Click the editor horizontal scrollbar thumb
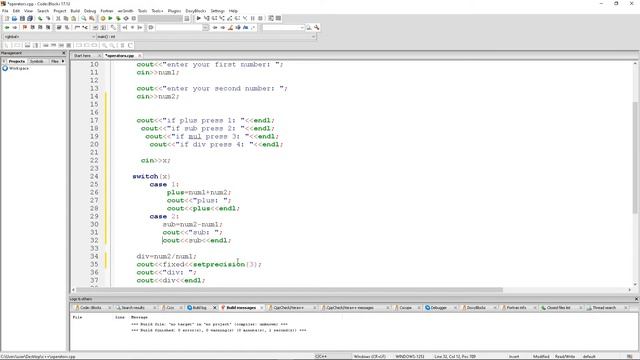 [290, 290]
